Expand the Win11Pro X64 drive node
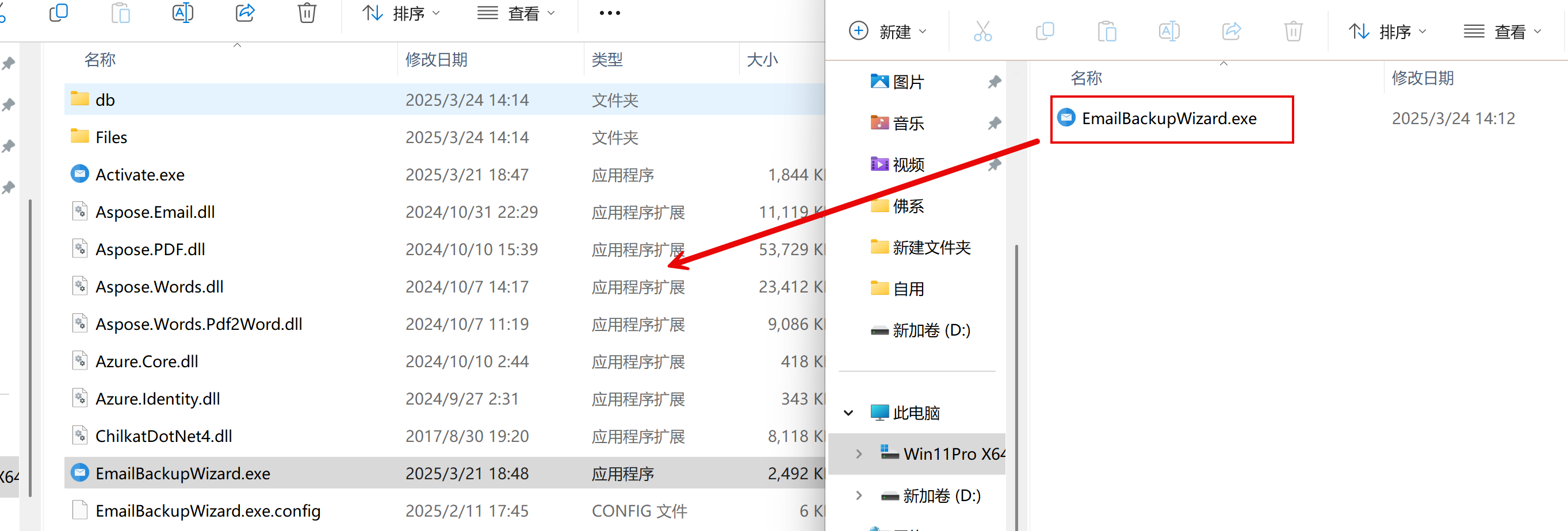The image size is (1568, 531). pyautogui.click(x=858, y=454)
